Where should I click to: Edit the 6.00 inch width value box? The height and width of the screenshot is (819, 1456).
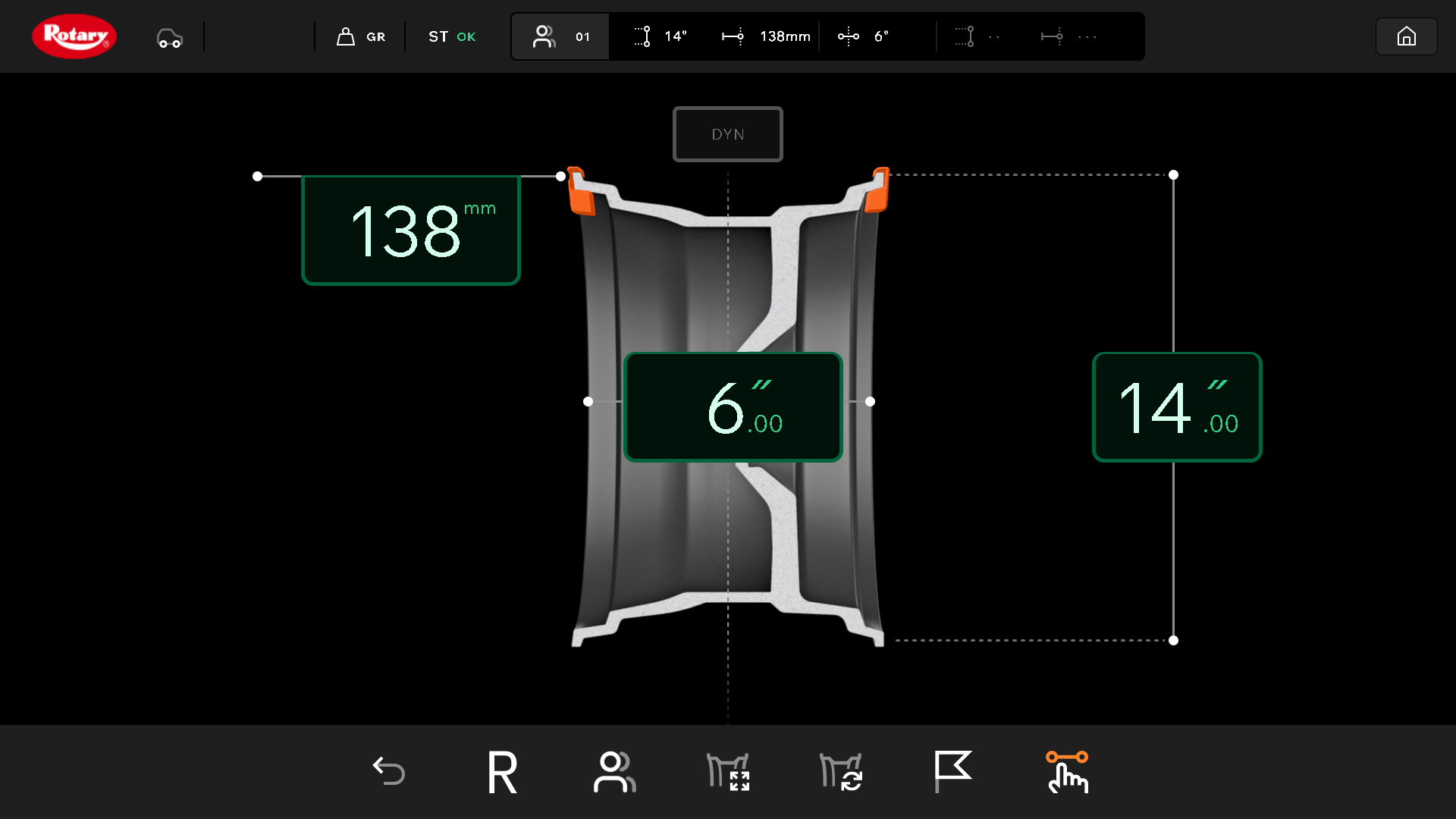point(733,407)
